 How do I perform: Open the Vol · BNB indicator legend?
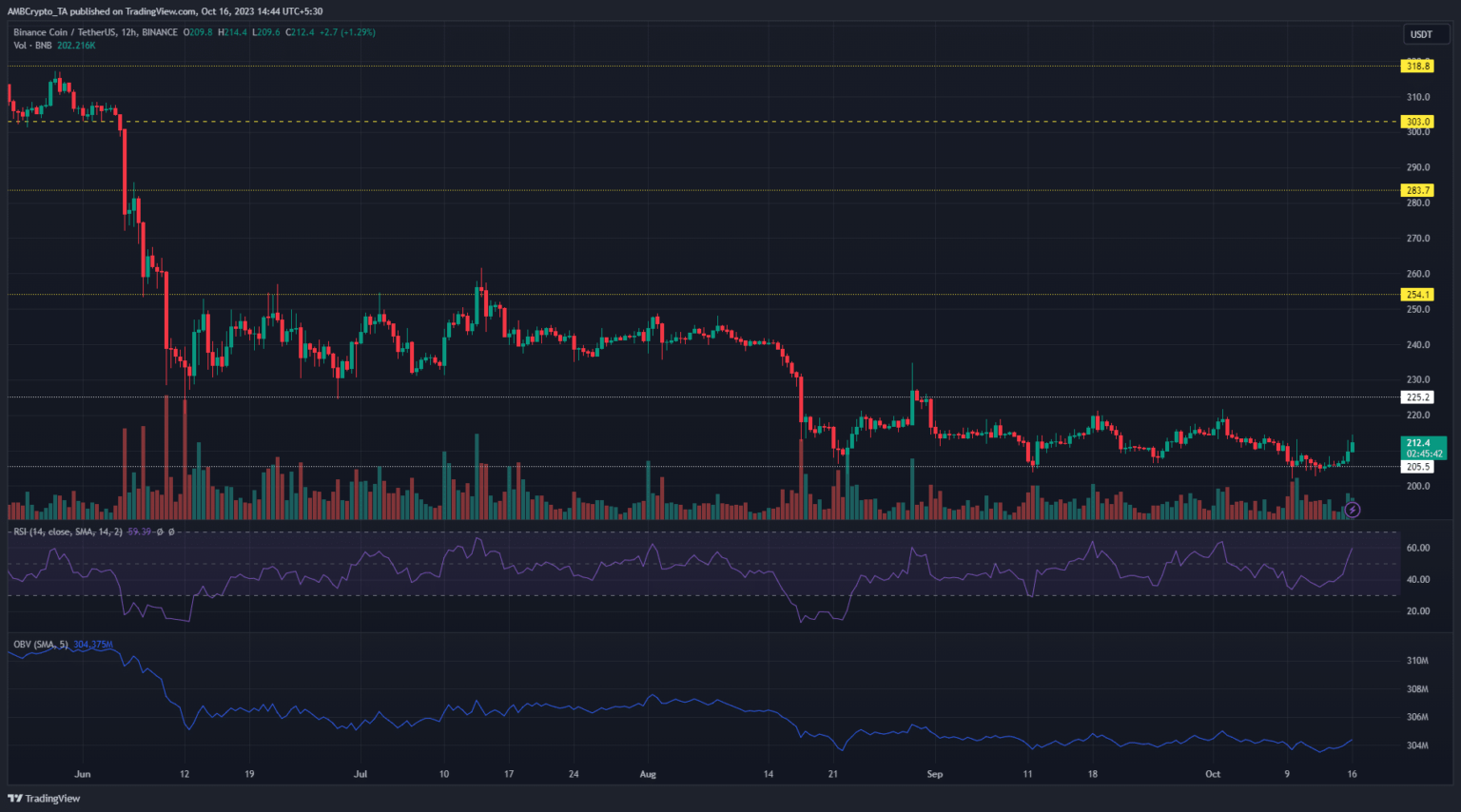point(33,46)
